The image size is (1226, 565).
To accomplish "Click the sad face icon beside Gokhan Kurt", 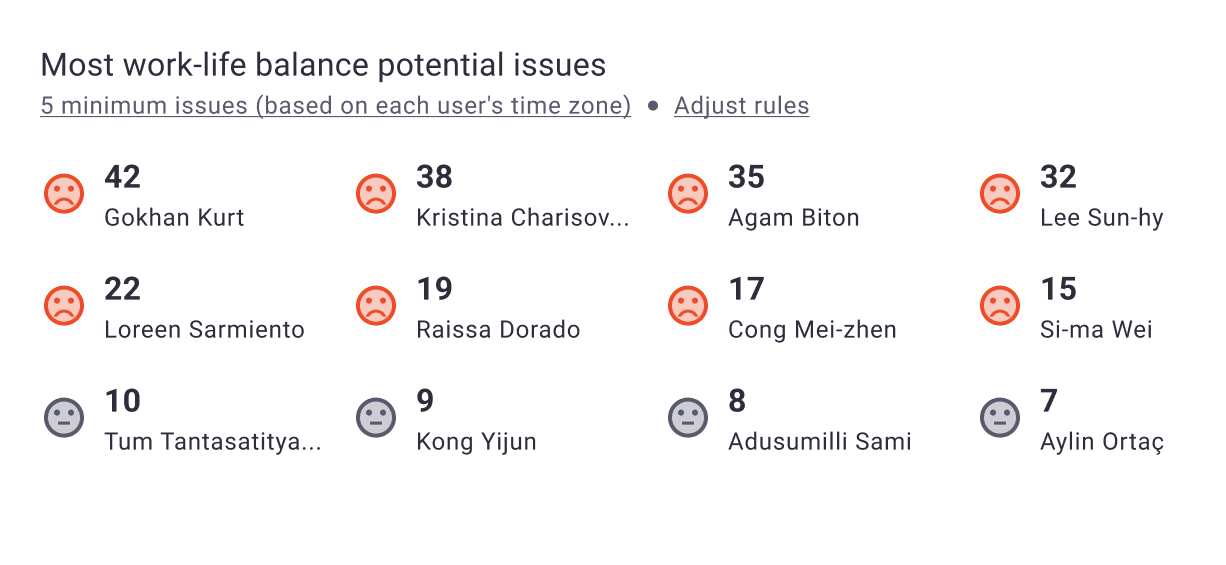I will [64, 193].
